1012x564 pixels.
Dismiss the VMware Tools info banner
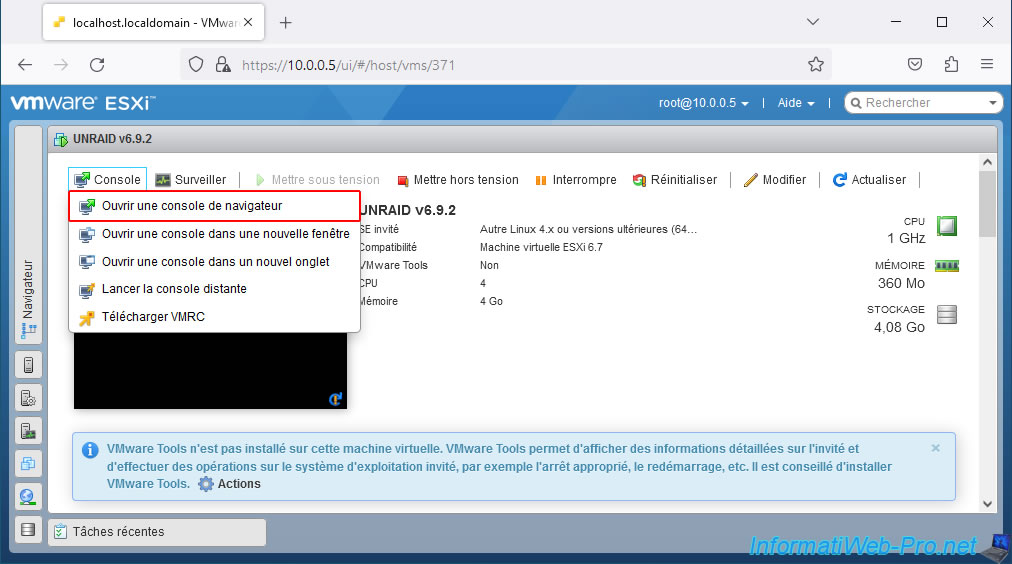[x=935, y=448]
